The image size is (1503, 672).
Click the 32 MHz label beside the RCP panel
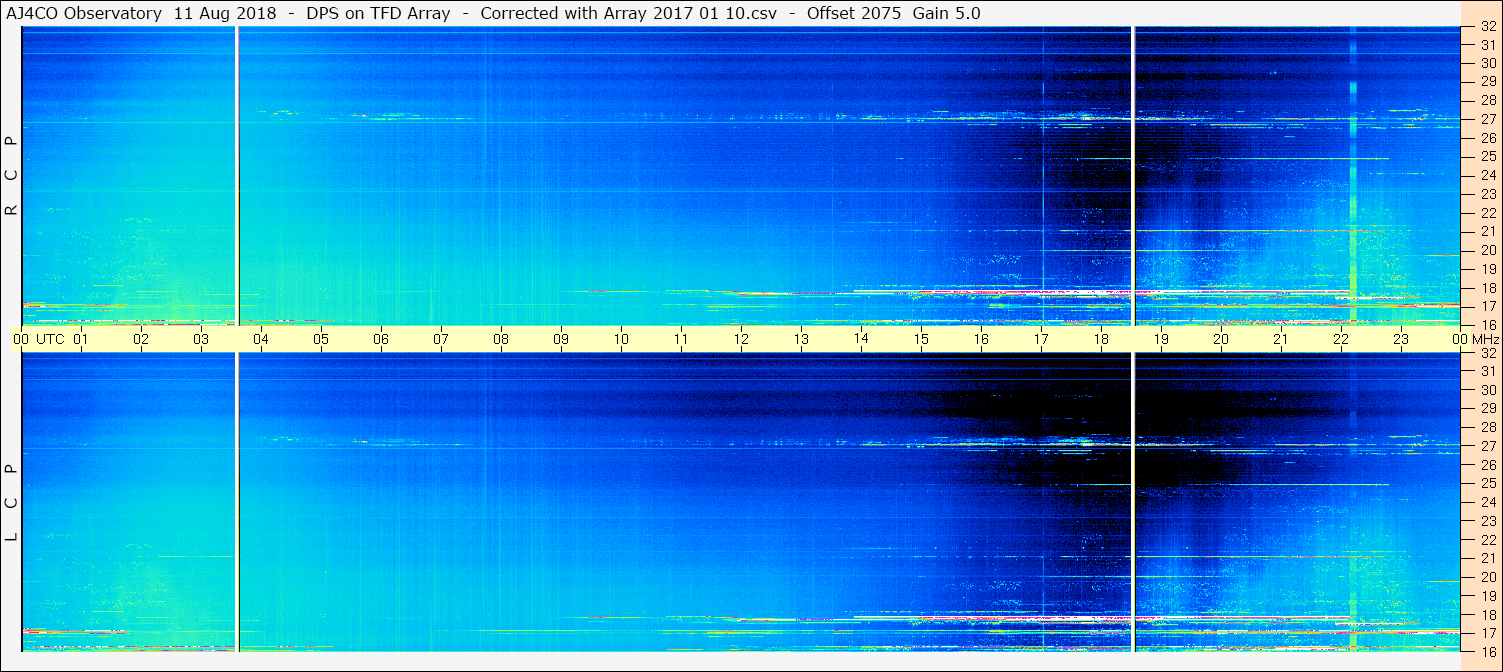pos(1487,27)
